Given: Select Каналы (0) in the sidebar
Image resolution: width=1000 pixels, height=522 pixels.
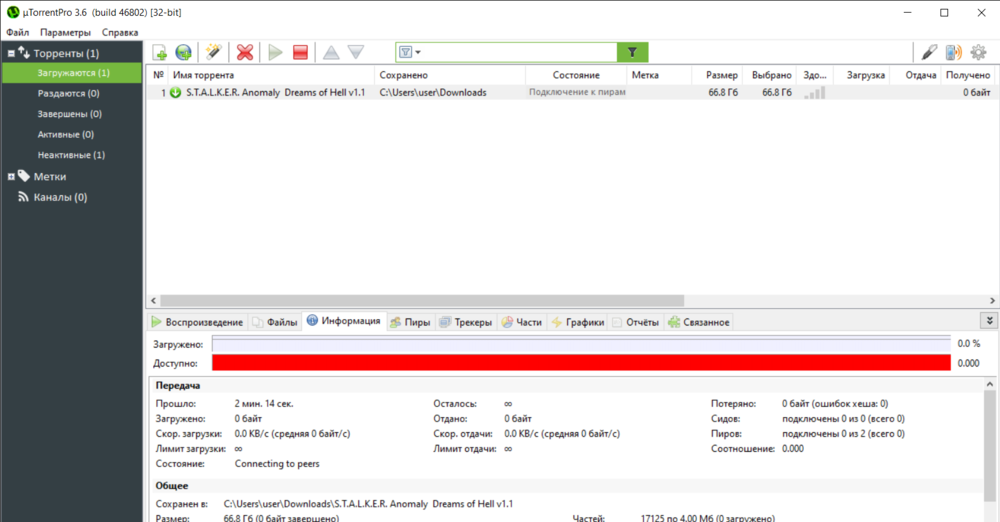Looking at the screenshot, I should pos(60,197).
